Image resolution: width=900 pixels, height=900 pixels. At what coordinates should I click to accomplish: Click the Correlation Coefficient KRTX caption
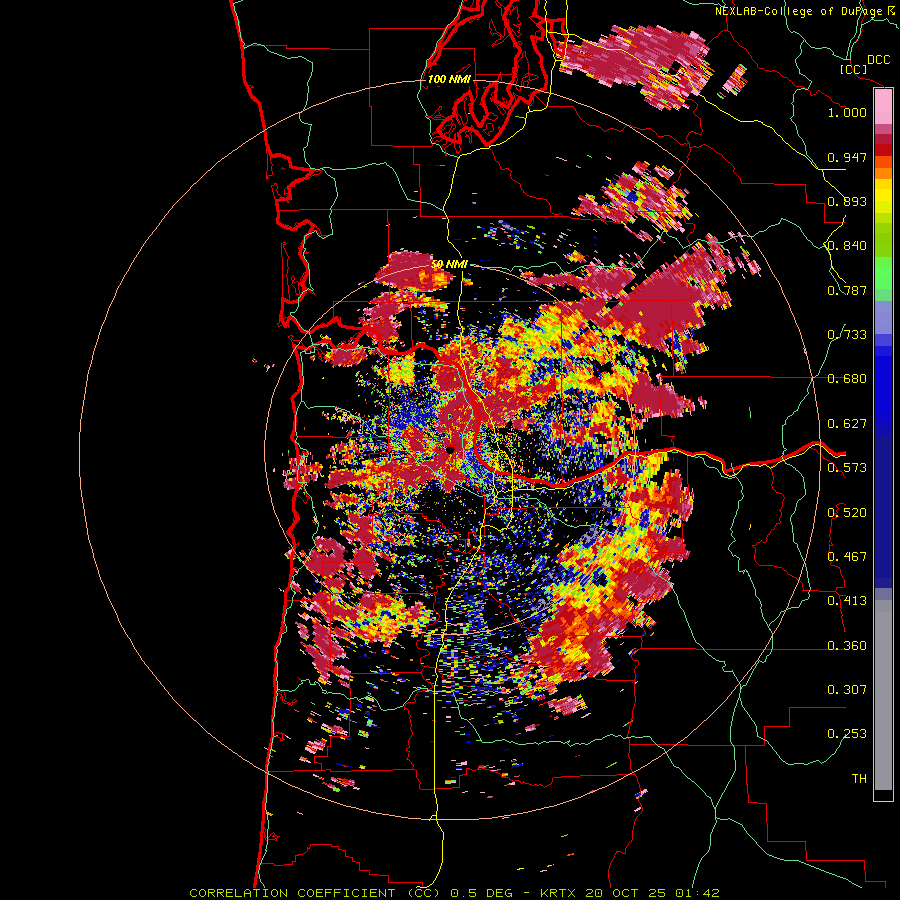pos(454,893)
